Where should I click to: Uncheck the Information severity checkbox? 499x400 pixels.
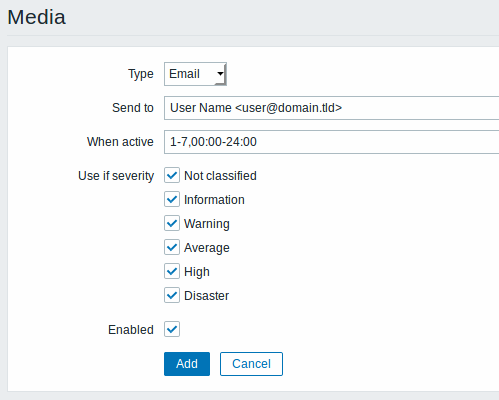pyautogui.click(x=172, y=199)
